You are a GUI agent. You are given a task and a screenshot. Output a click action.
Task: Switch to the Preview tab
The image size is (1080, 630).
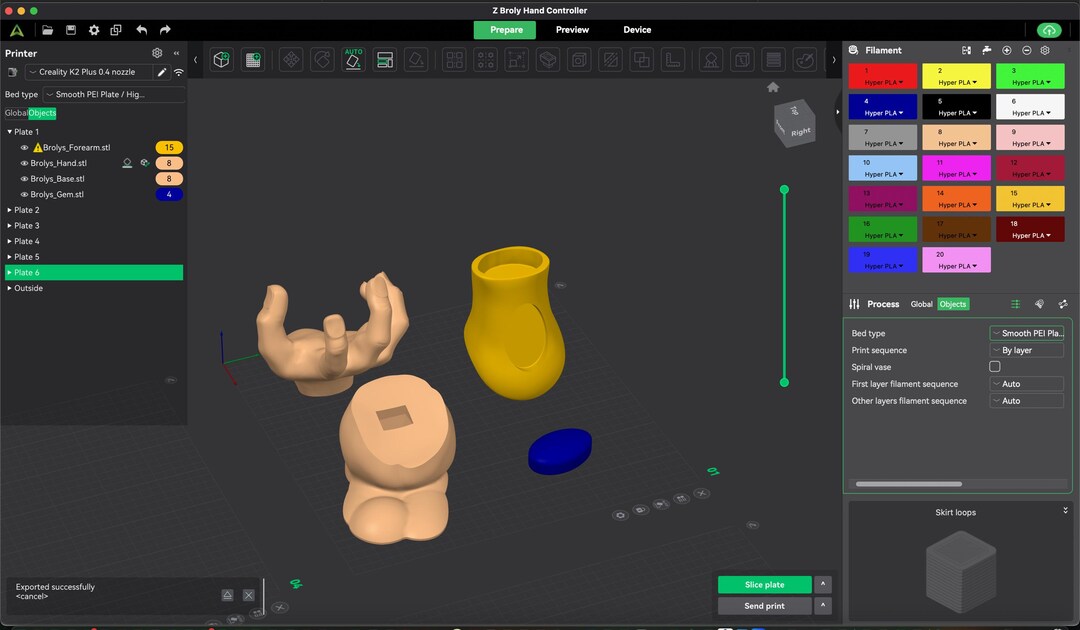[x=572, y=30]
